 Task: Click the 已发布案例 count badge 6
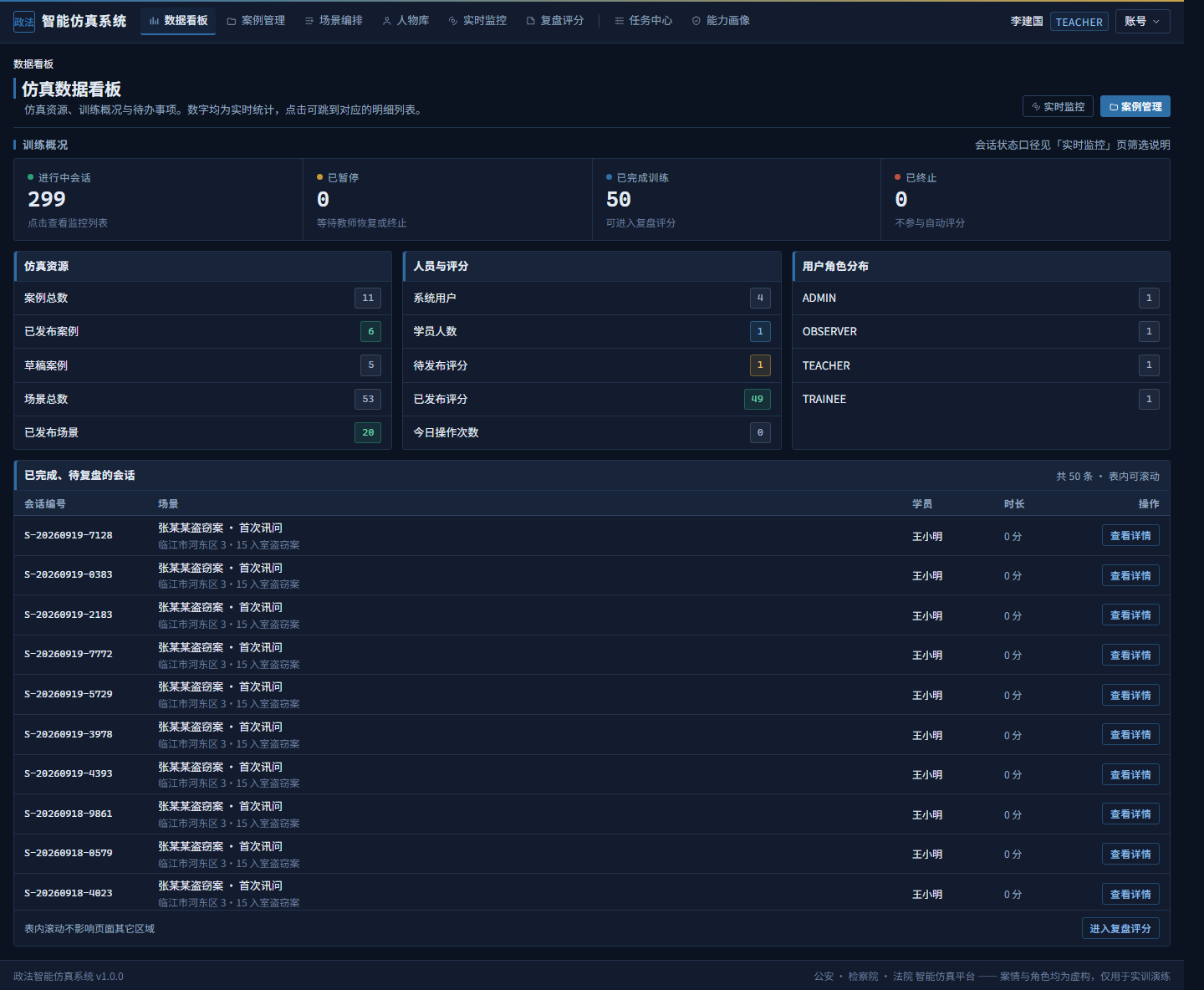371,331
